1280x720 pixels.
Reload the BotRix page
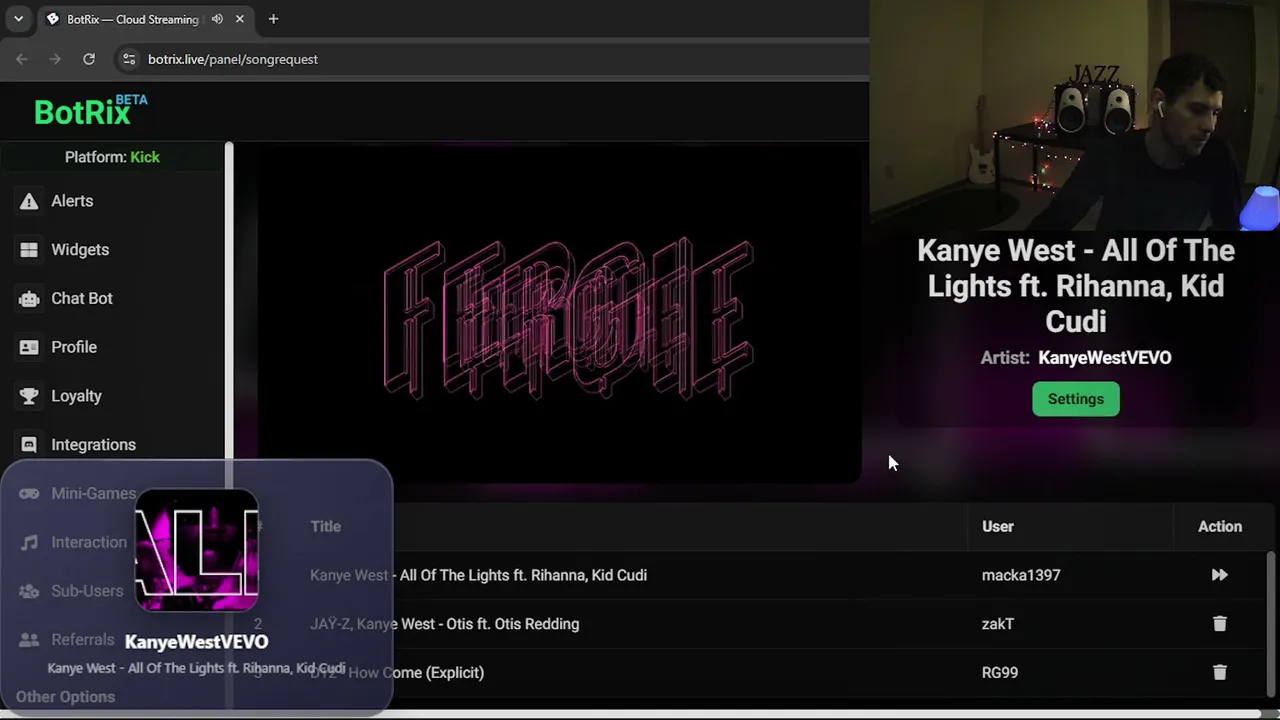(89, 59)
